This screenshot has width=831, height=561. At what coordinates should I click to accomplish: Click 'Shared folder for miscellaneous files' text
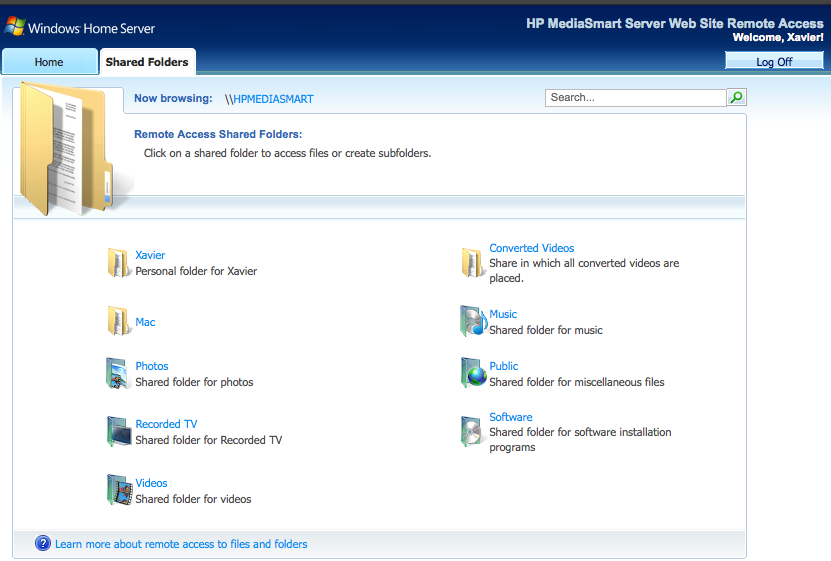click(x=577, y=382)
